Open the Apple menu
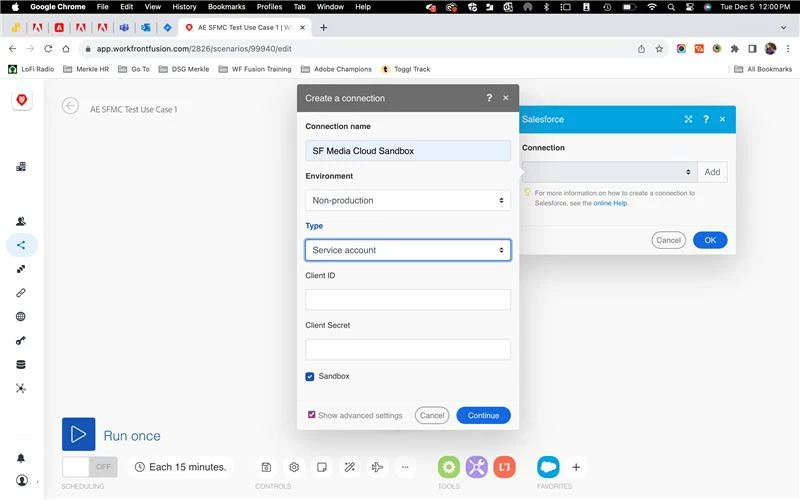Image resolution: width=800 pixels, height=500 pixels. click(x=15, y=7)
